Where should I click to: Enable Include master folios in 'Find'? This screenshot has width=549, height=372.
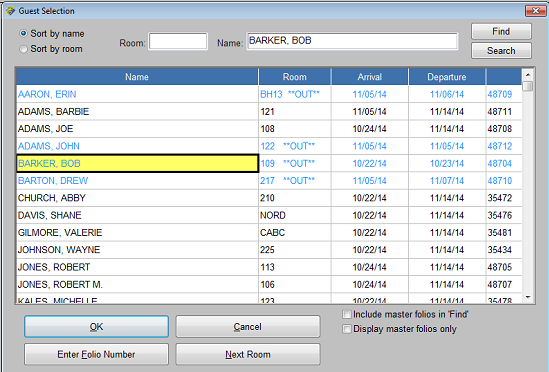(347, 315)
